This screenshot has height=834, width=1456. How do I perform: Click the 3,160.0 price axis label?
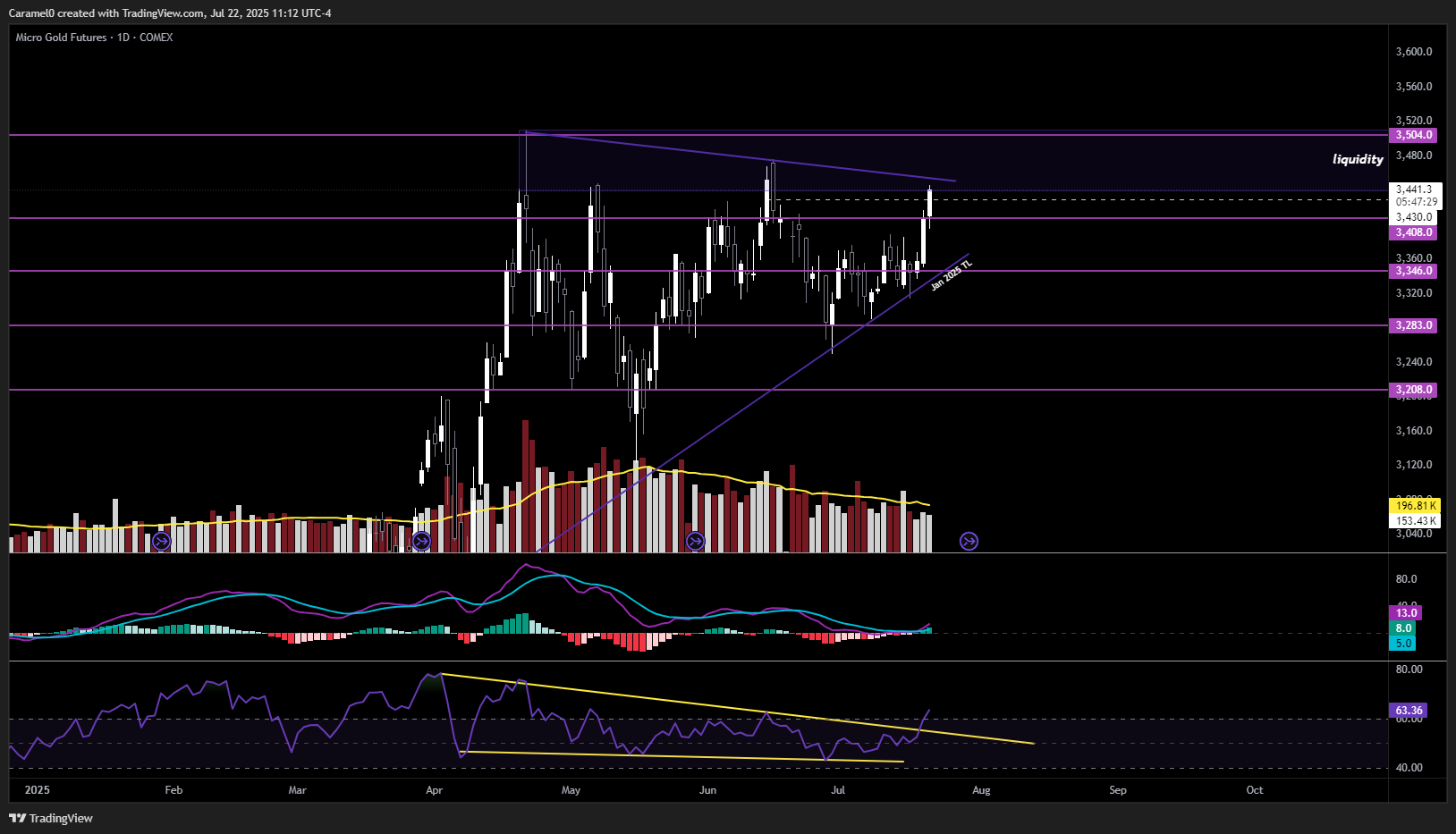[1414, 431]
